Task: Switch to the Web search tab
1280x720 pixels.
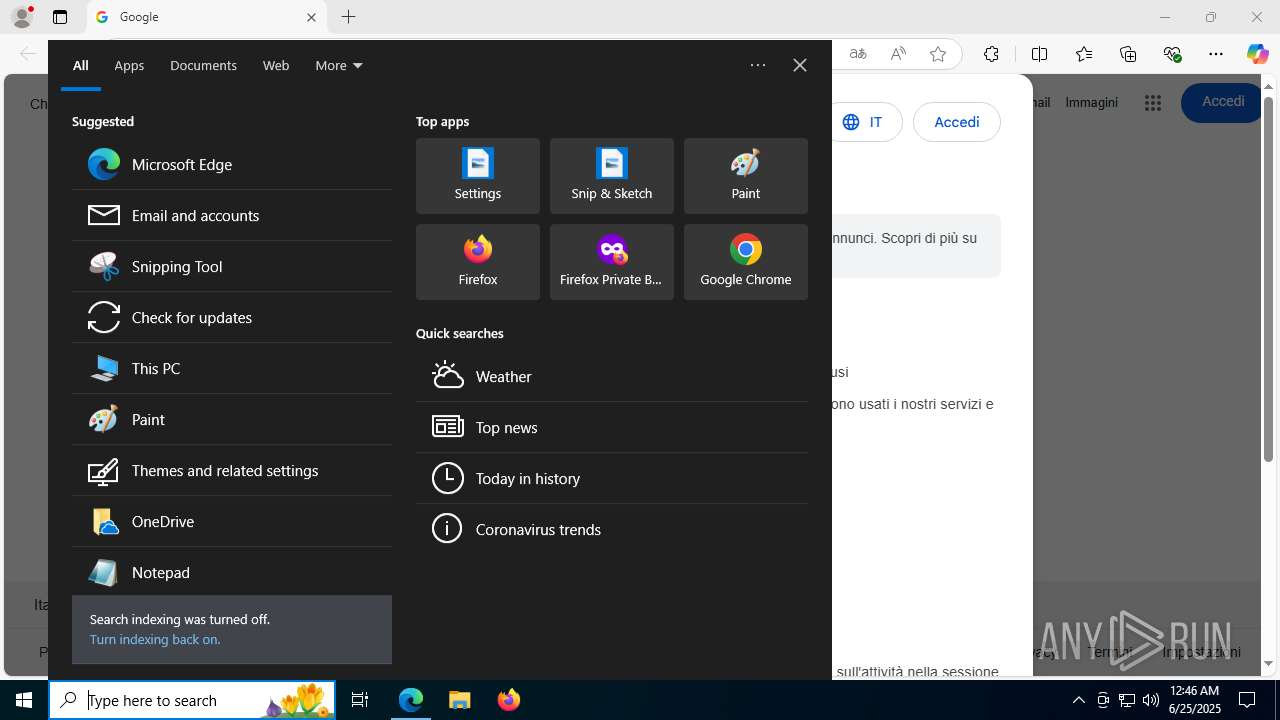Action: [x=276, y=65]
